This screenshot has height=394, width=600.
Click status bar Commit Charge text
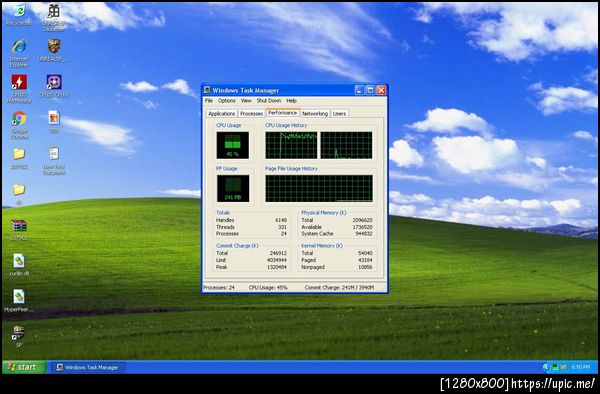(x=339, y=288)
